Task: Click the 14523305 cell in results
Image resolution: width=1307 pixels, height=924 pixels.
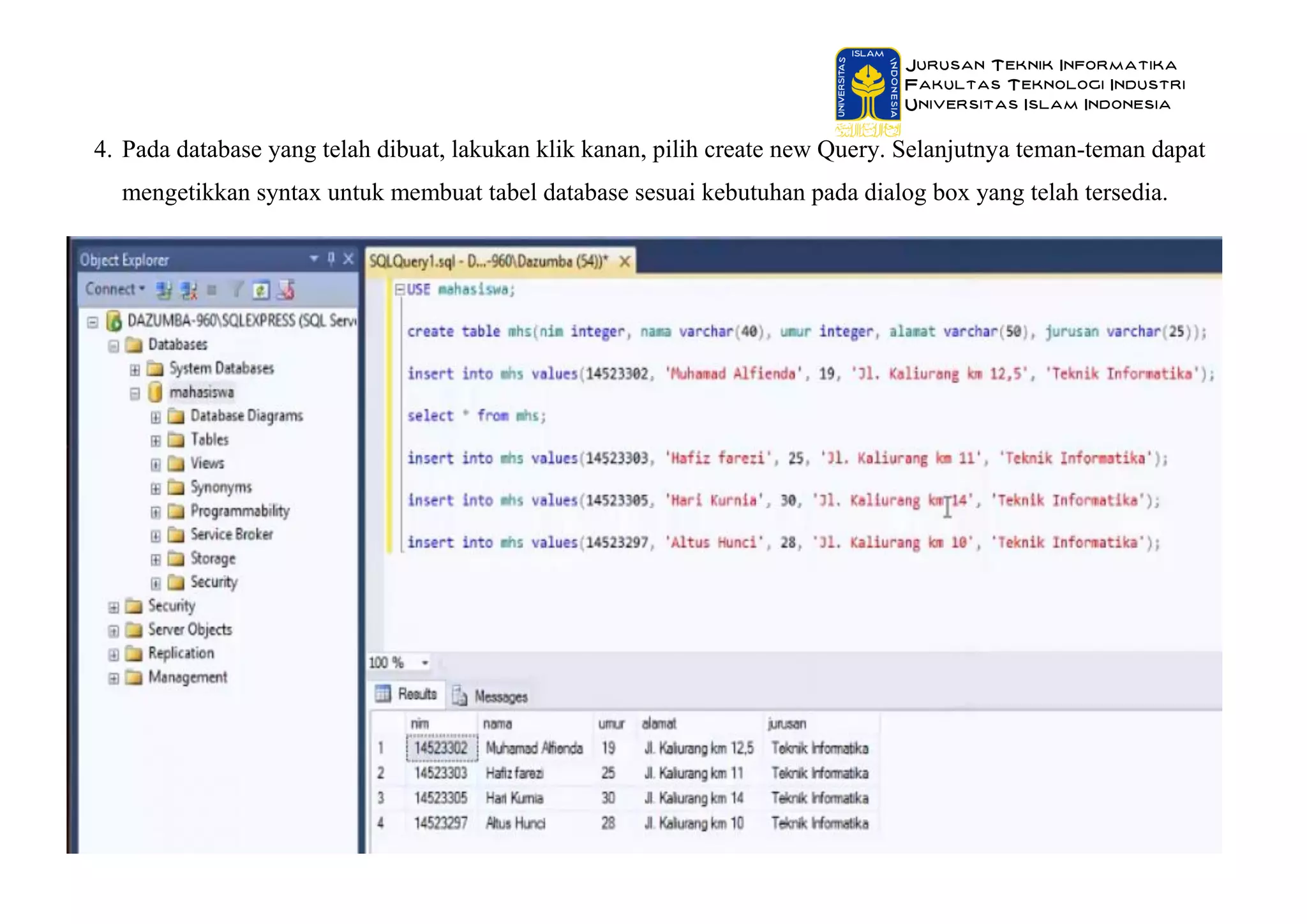Action: pos(441,798)
